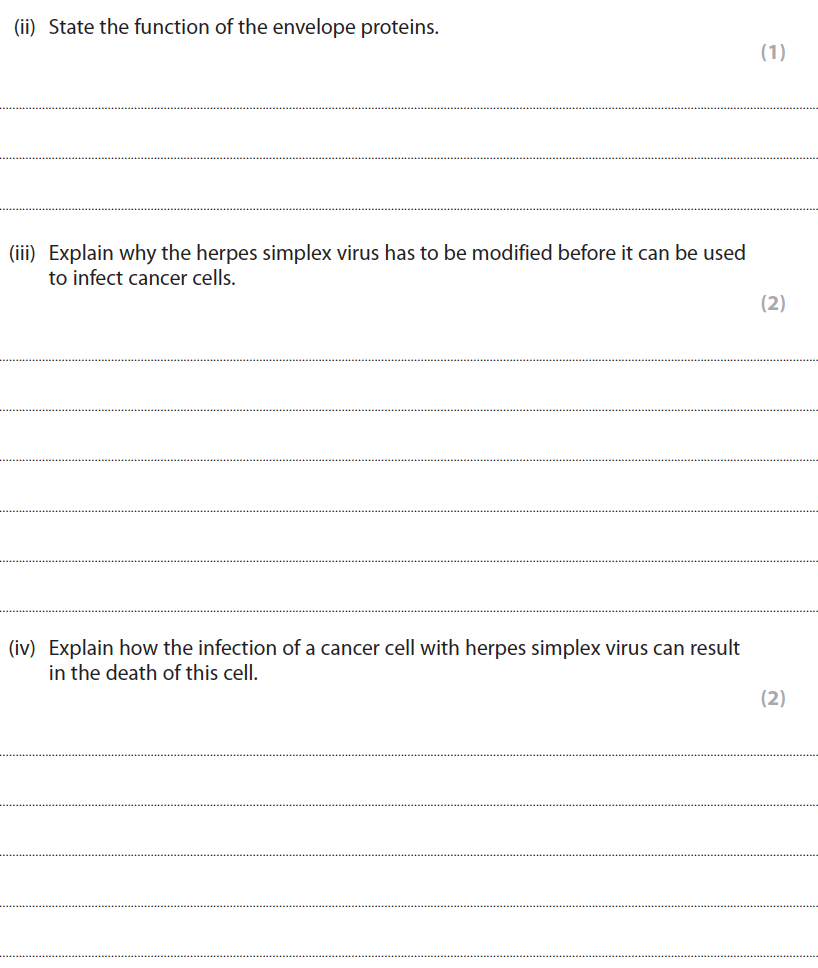818x968 pixels.
Task: Click the last answer line under question (iv)
Action: [x=409, y=955]
